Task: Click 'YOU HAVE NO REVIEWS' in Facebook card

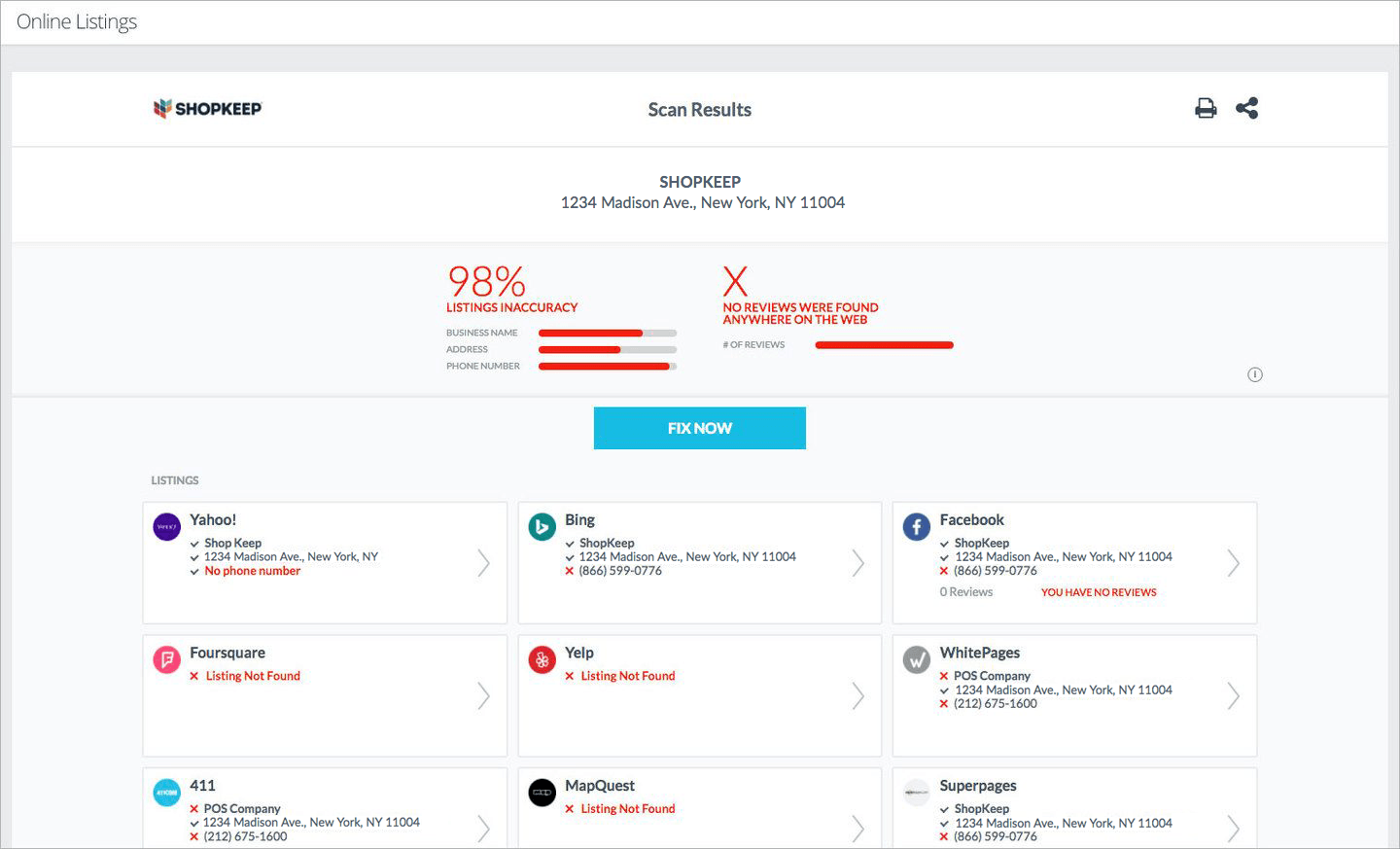Action: point(1099,592)
